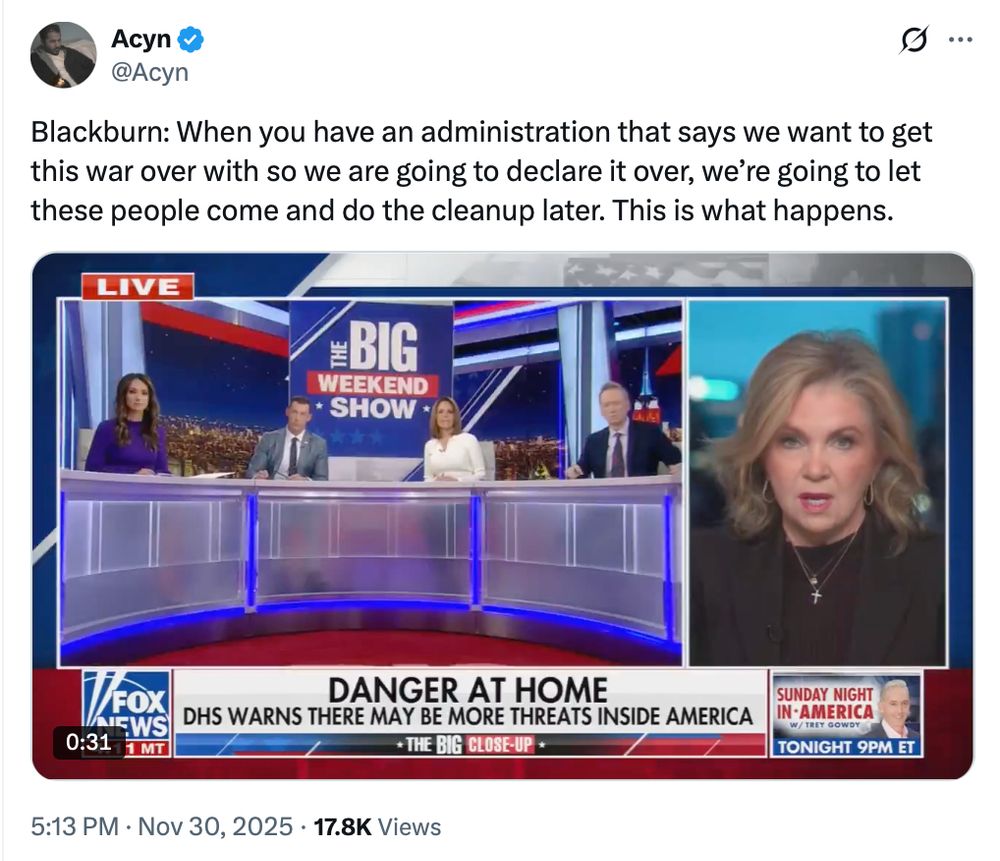The height and width of the screenshot is (861, 1000).
Task: Click the remote guest video panel
Action: pyautogui.click(x=817, y=483)
